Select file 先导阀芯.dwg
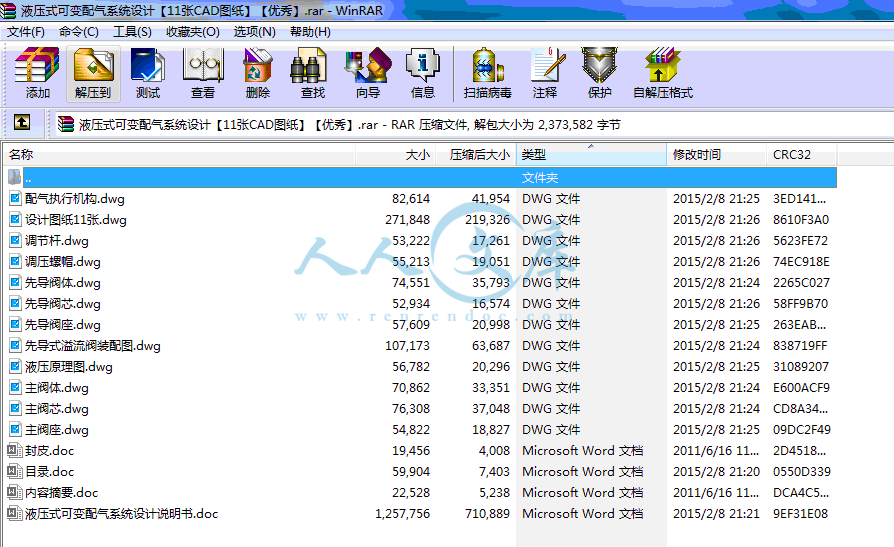This screenshot has width=894, height=547. pos(63,303)
